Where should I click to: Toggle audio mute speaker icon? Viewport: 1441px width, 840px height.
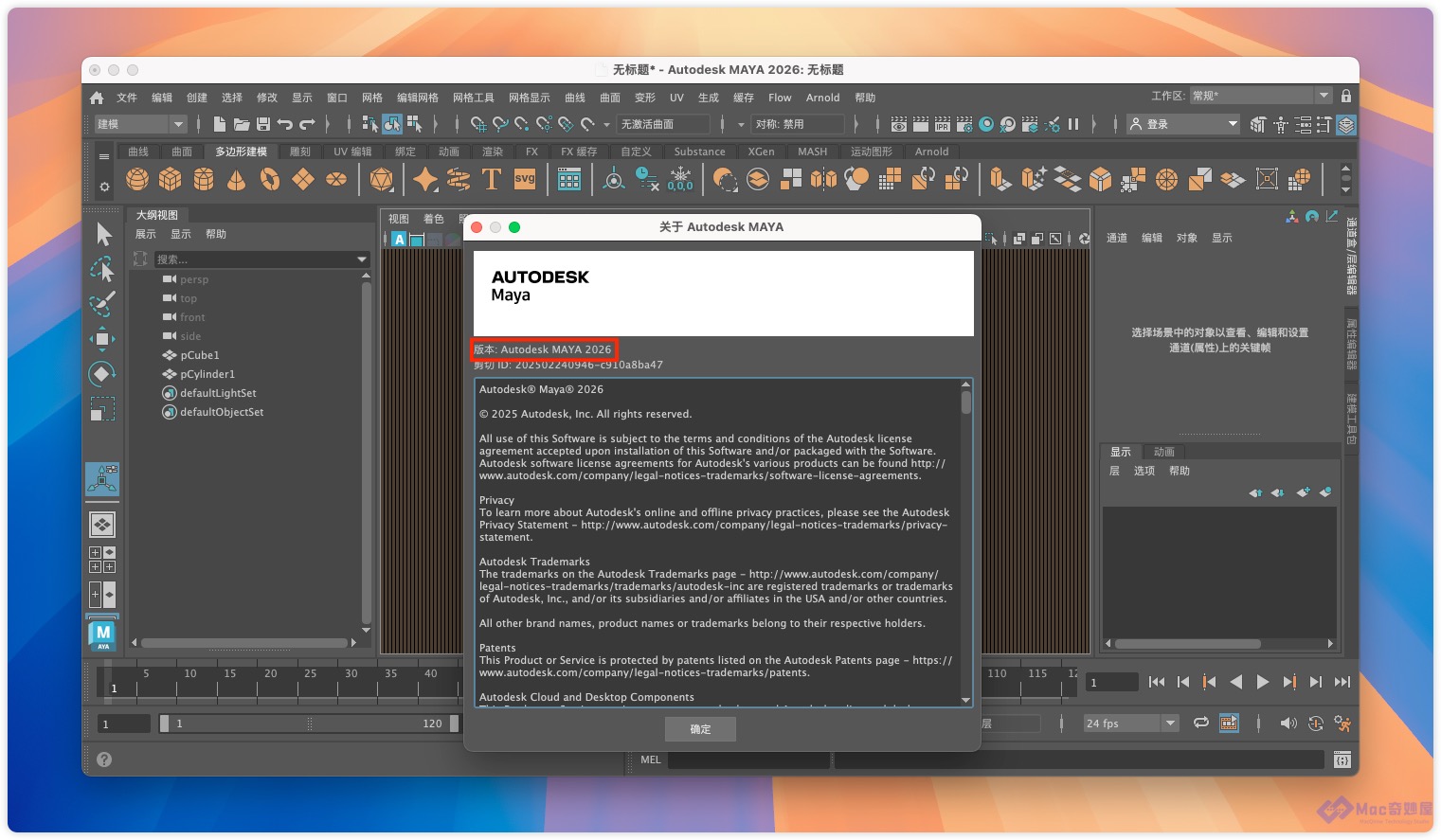(1288, 724)
